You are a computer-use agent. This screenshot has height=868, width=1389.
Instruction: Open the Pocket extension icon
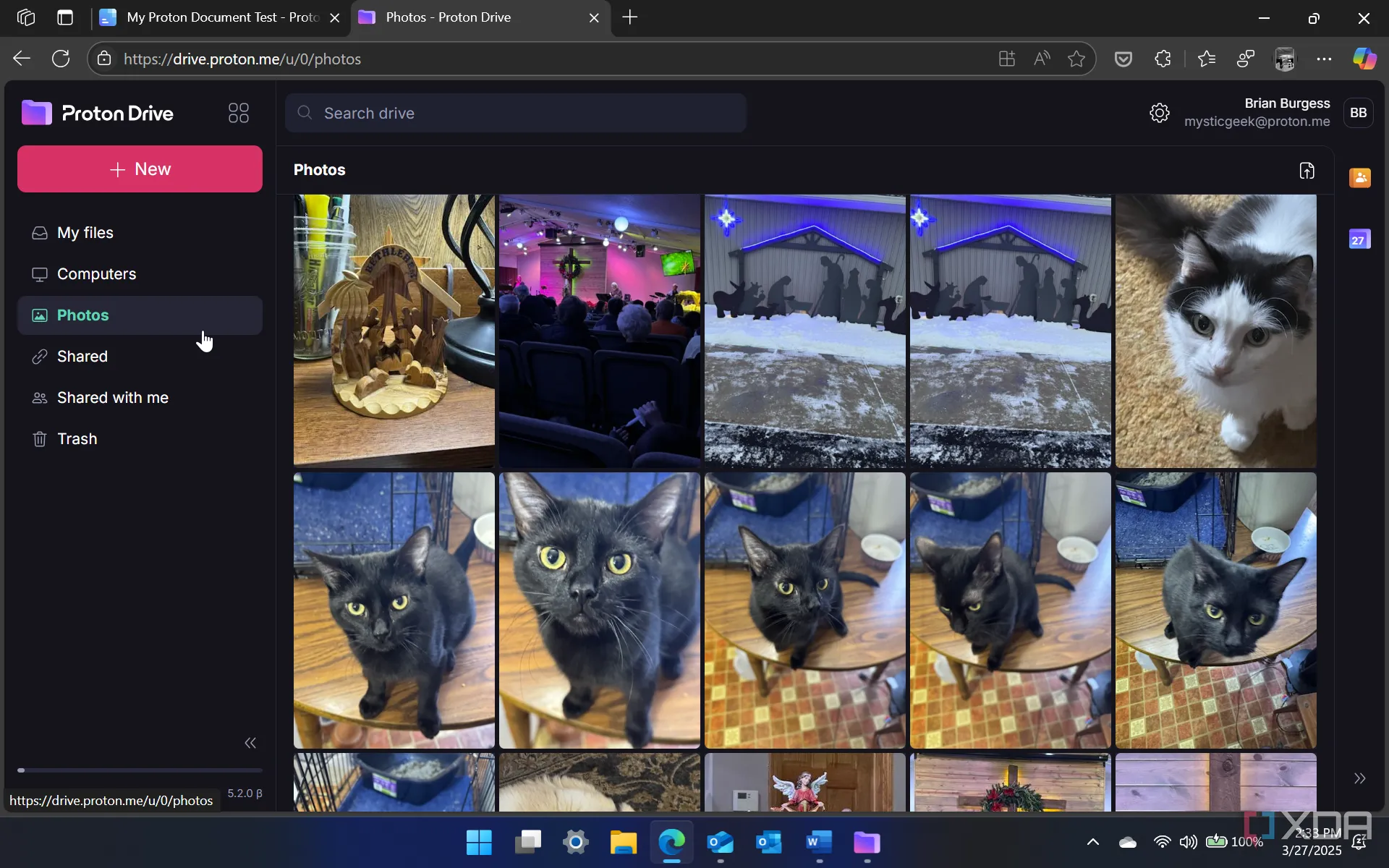pos(1123,59)
